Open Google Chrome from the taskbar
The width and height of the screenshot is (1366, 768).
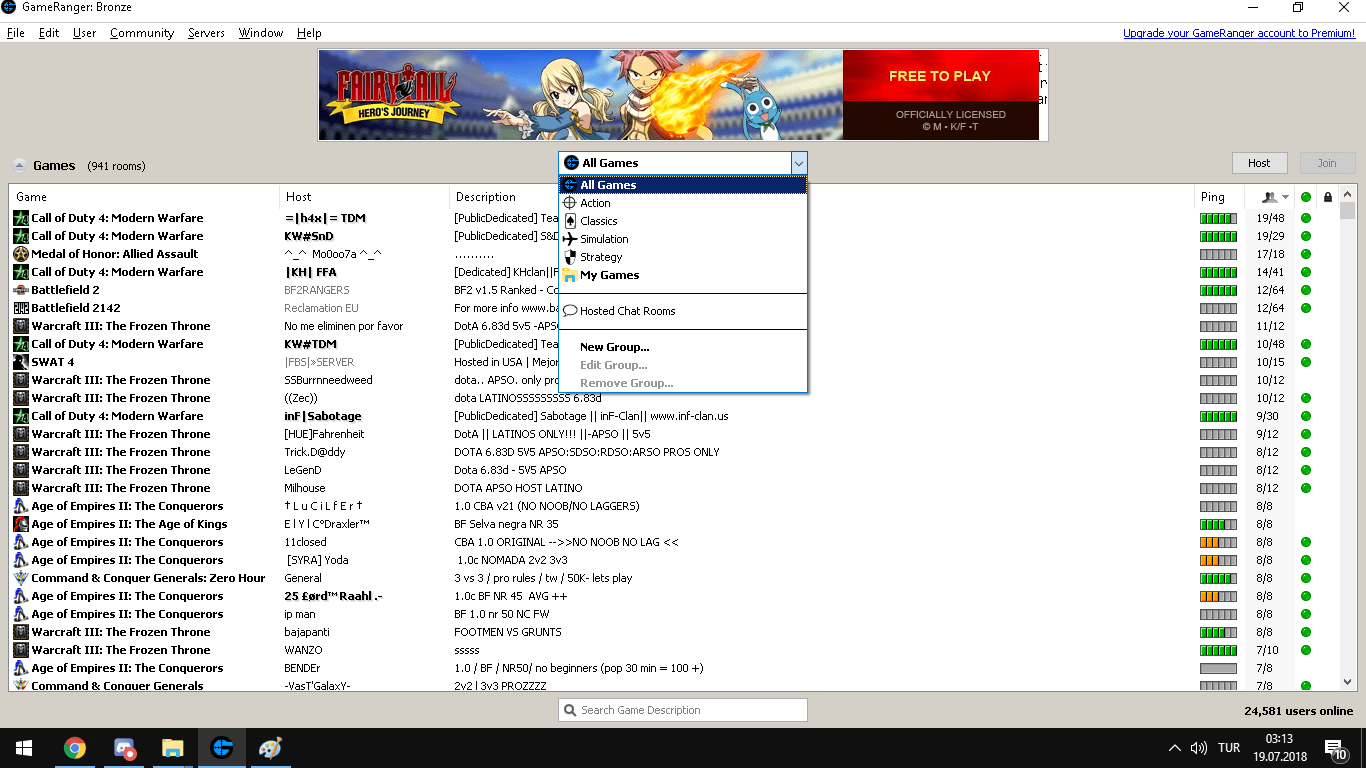[x=74, y=748]
